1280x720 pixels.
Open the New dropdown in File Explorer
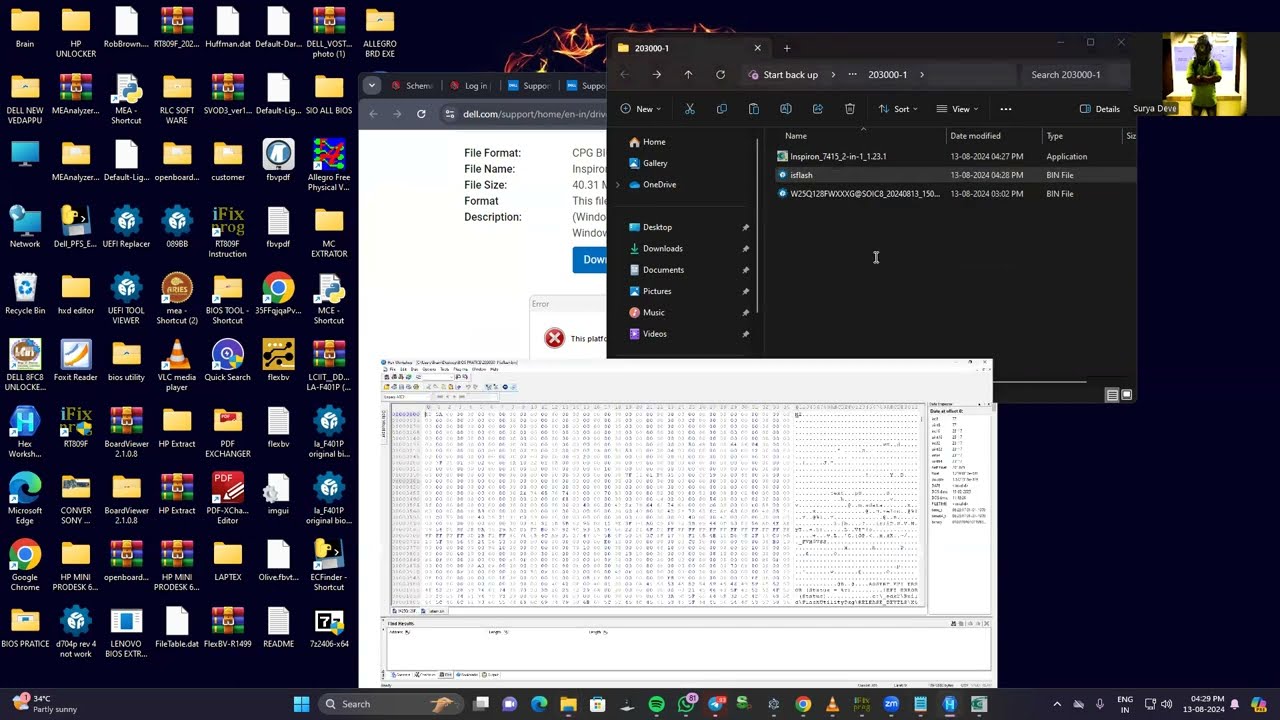640,109
